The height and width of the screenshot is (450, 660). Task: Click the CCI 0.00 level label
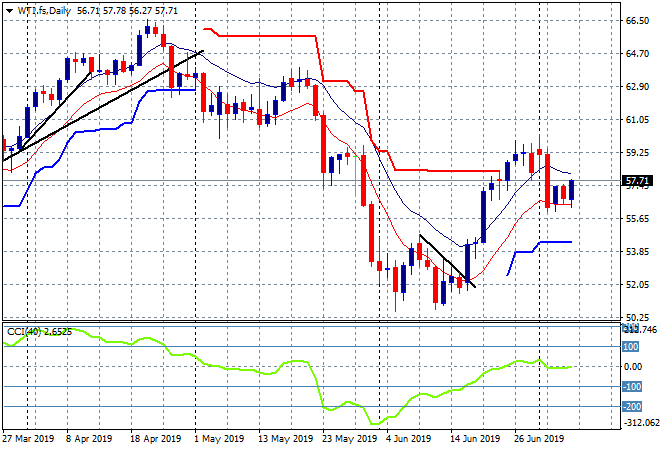[633, 367]
